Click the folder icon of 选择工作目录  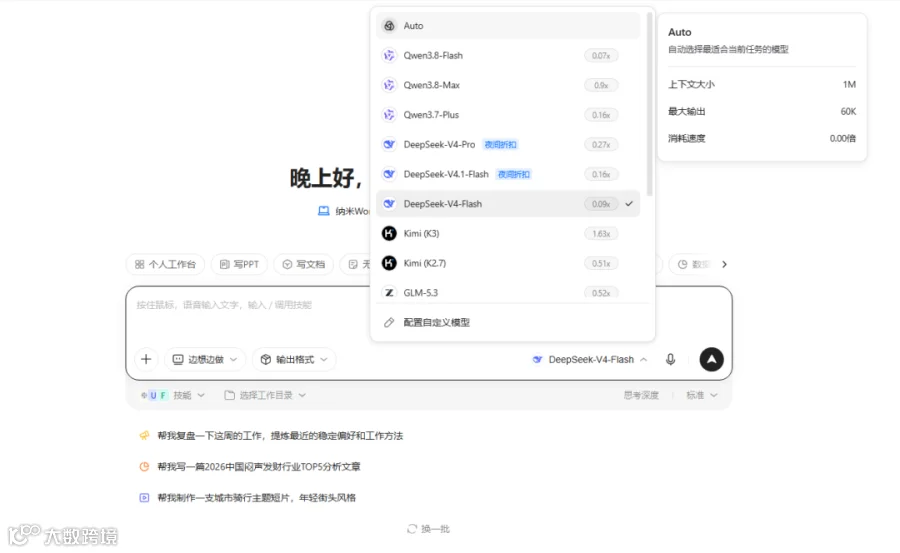click(x=230, y=396)
